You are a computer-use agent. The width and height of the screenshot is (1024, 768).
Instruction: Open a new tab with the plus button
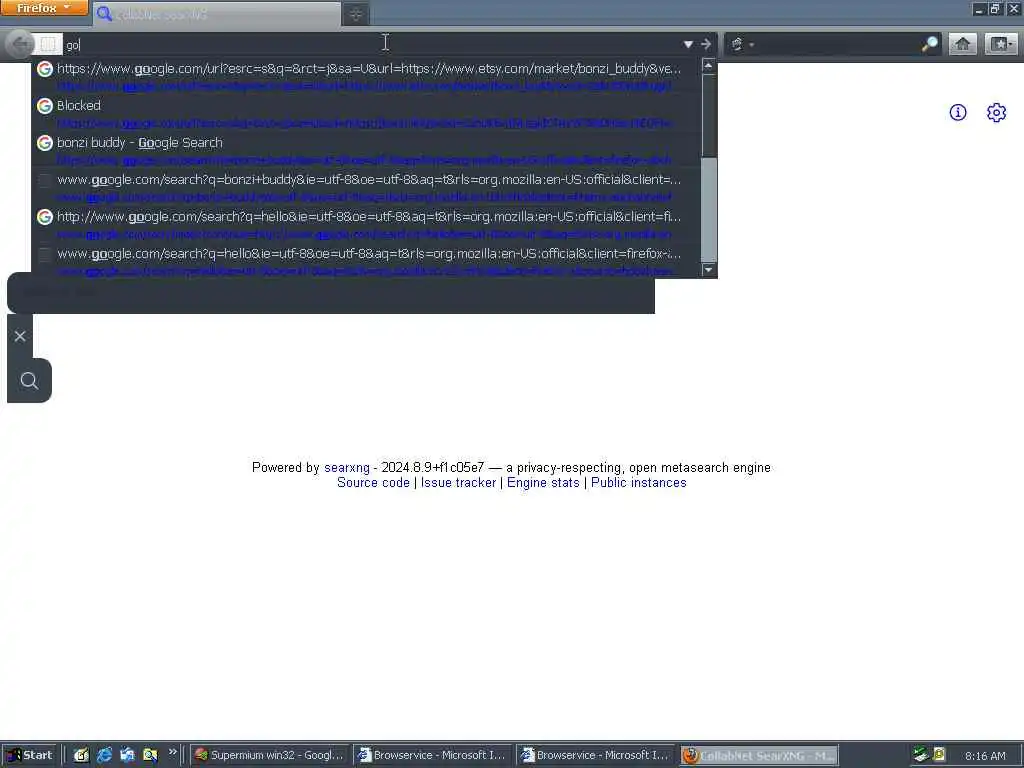point(356,14)
